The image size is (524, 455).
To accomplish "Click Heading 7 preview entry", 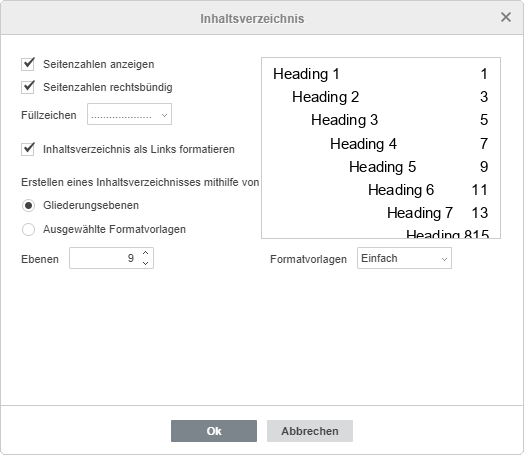I will pyautogui.click(x=420, y=213).
